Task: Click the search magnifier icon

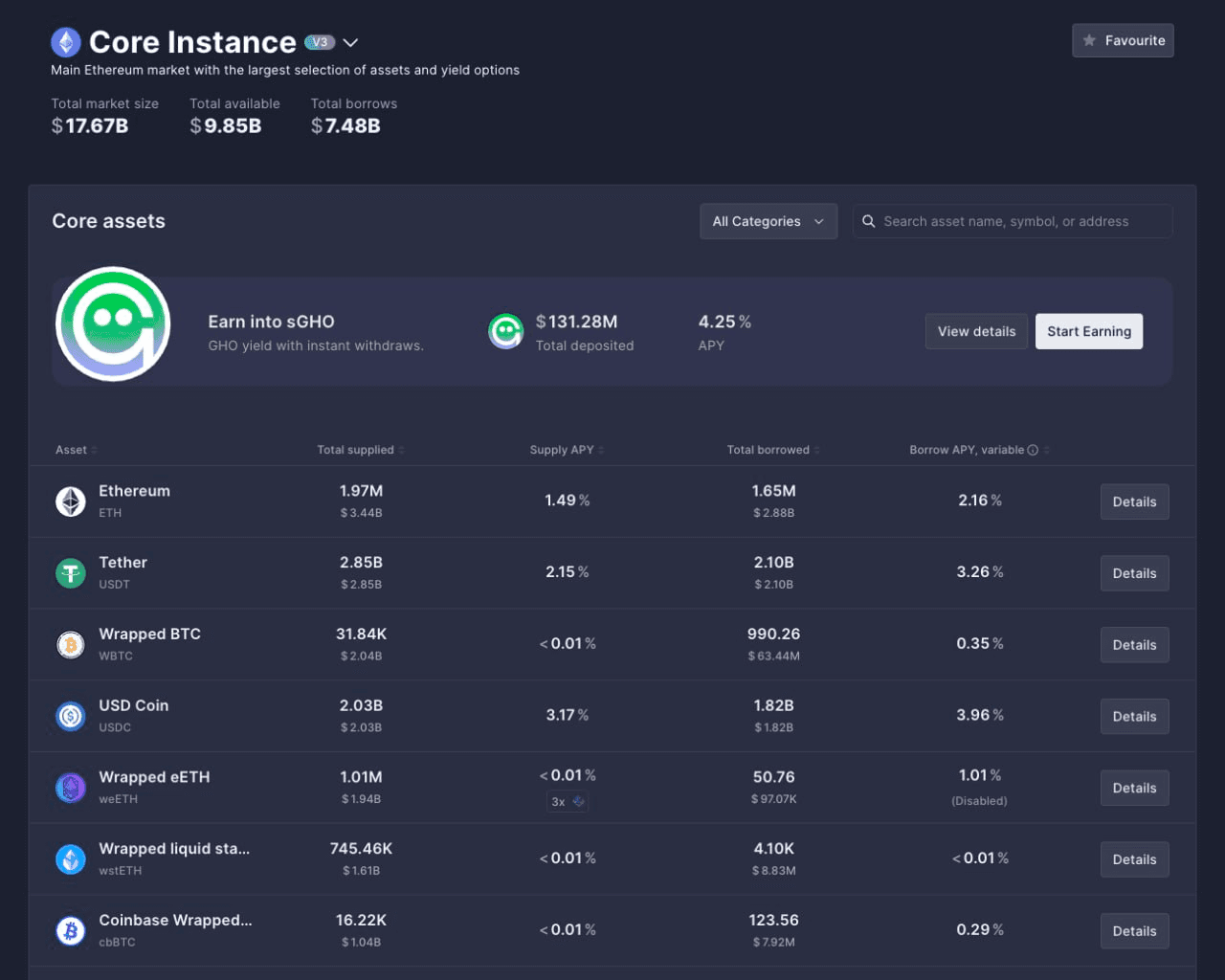Action: click(869, 221)
